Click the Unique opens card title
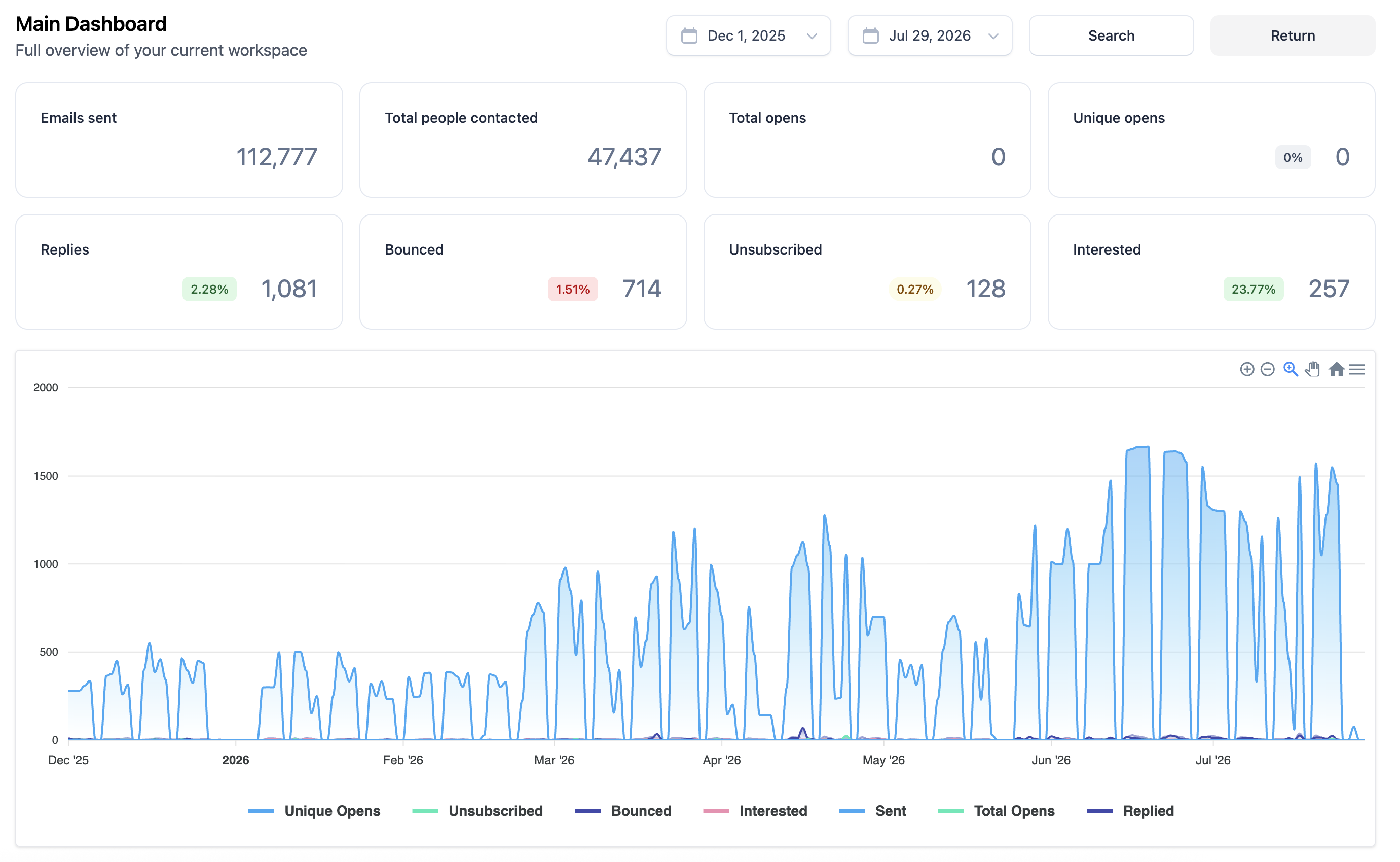This screenshot has height=862, width=1400. (1119, 118)
